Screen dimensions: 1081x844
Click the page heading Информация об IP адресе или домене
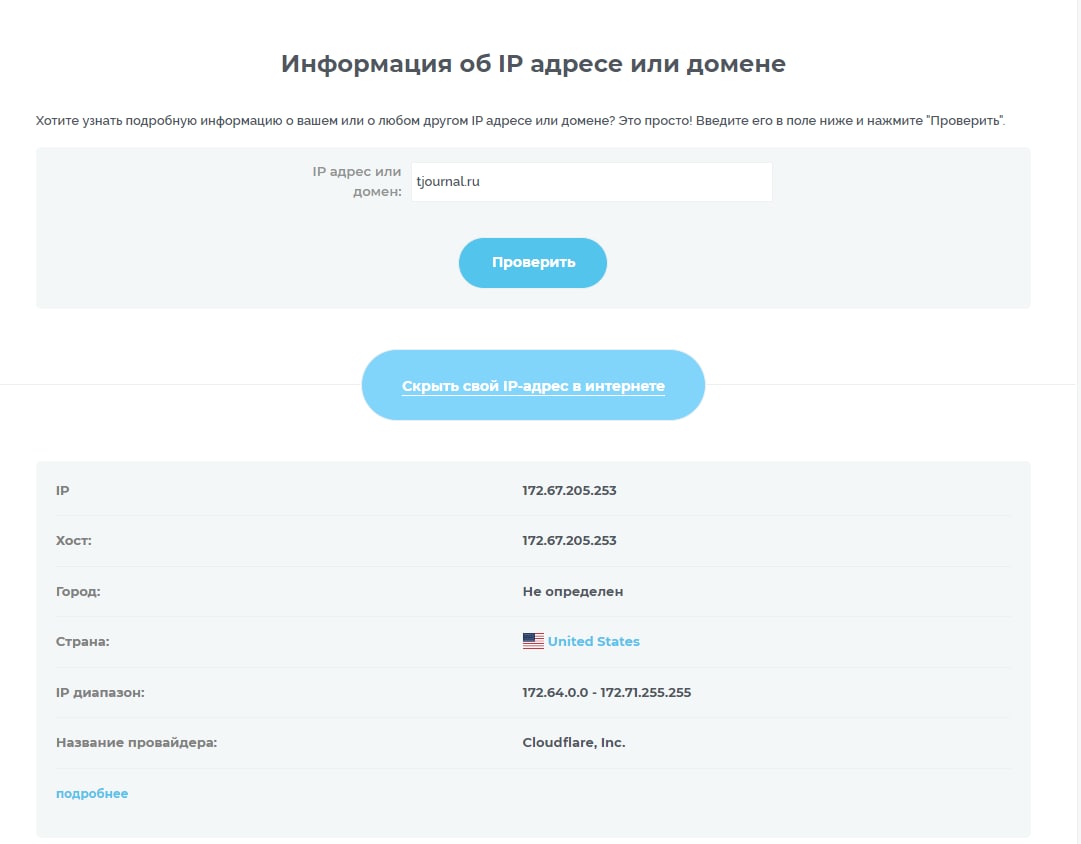533,63
